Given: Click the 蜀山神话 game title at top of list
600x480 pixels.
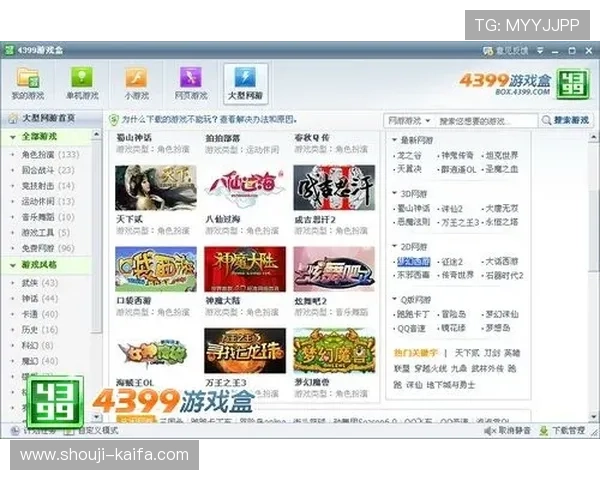Looking at the screenshot, I should (x=134, y=138).
